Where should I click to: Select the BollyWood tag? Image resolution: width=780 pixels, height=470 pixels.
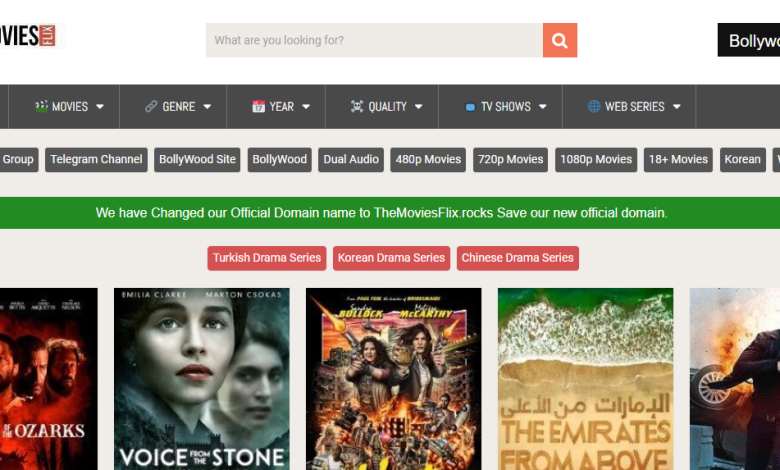(x=280, y=160)
